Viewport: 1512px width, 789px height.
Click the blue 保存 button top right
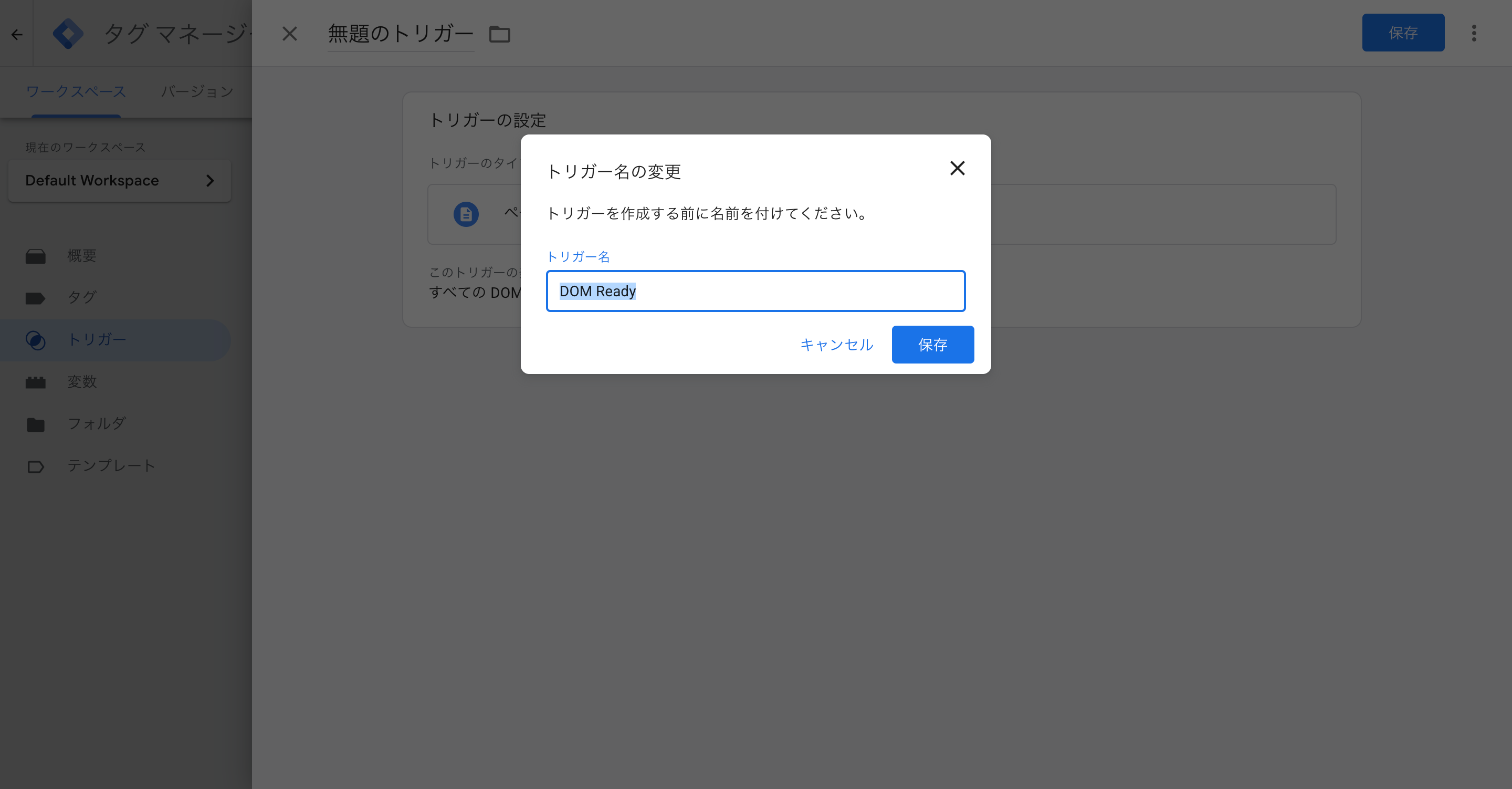1403,33
